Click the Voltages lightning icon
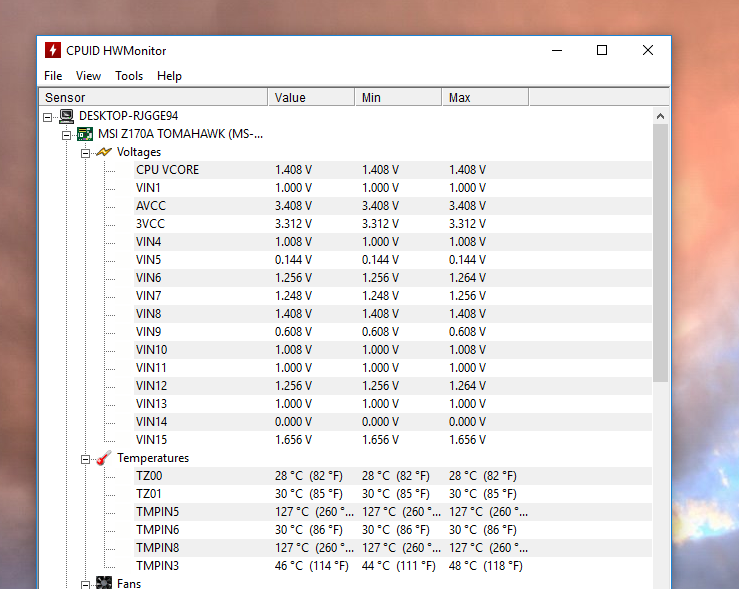Viewport: 739px width, 589px height. pyautogui.click(x=104, y=152)
